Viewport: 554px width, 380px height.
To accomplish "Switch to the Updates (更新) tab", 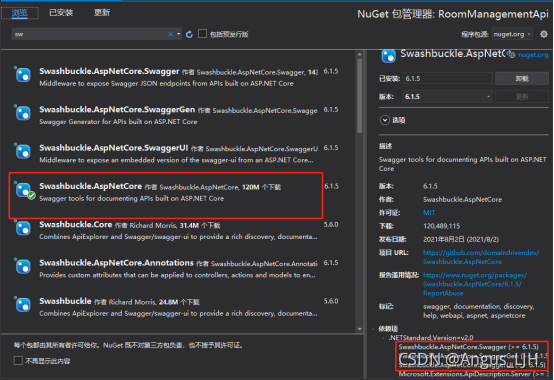I will pos(102,13).
